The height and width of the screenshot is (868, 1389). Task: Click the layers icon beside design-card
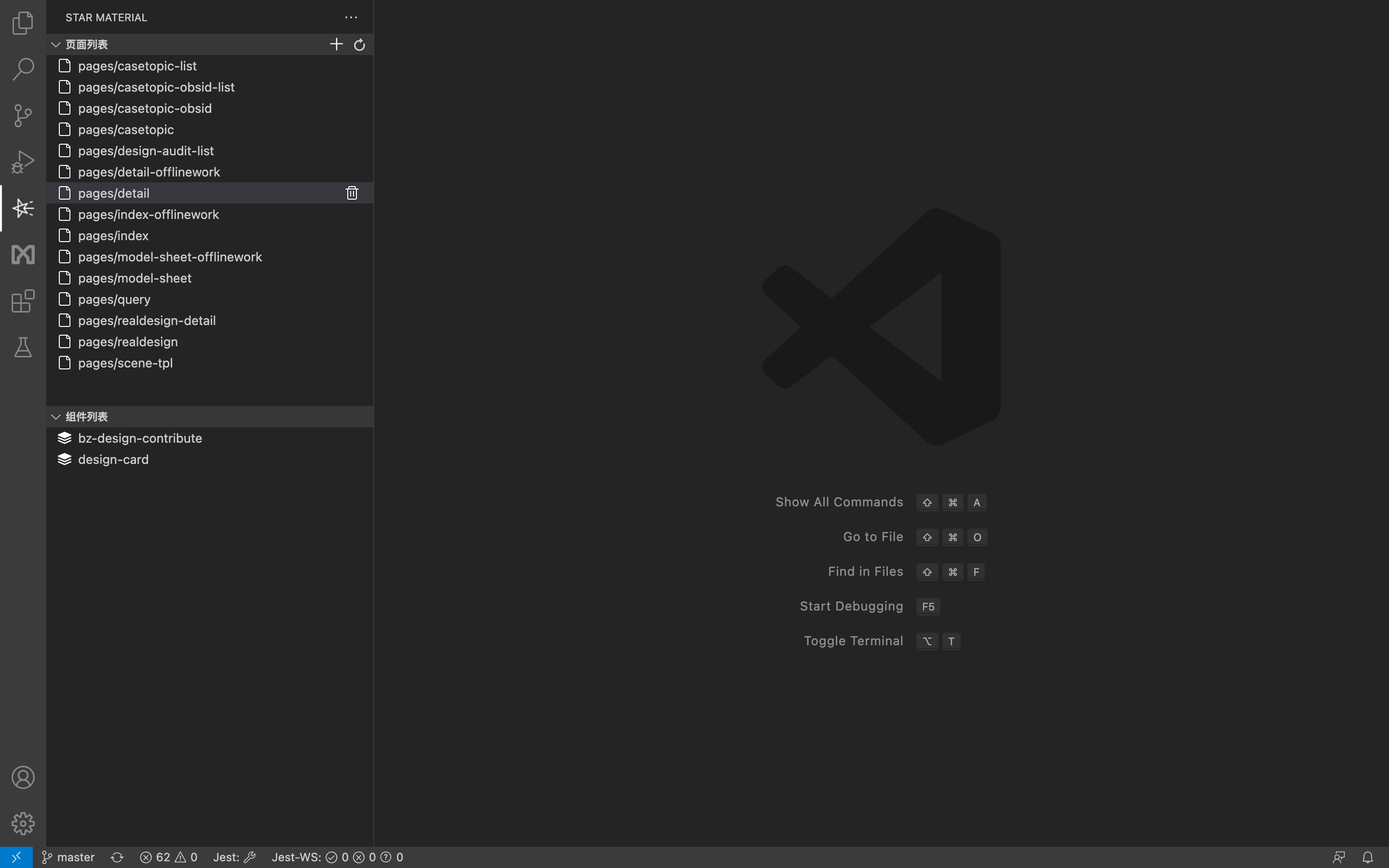(64, 459)
